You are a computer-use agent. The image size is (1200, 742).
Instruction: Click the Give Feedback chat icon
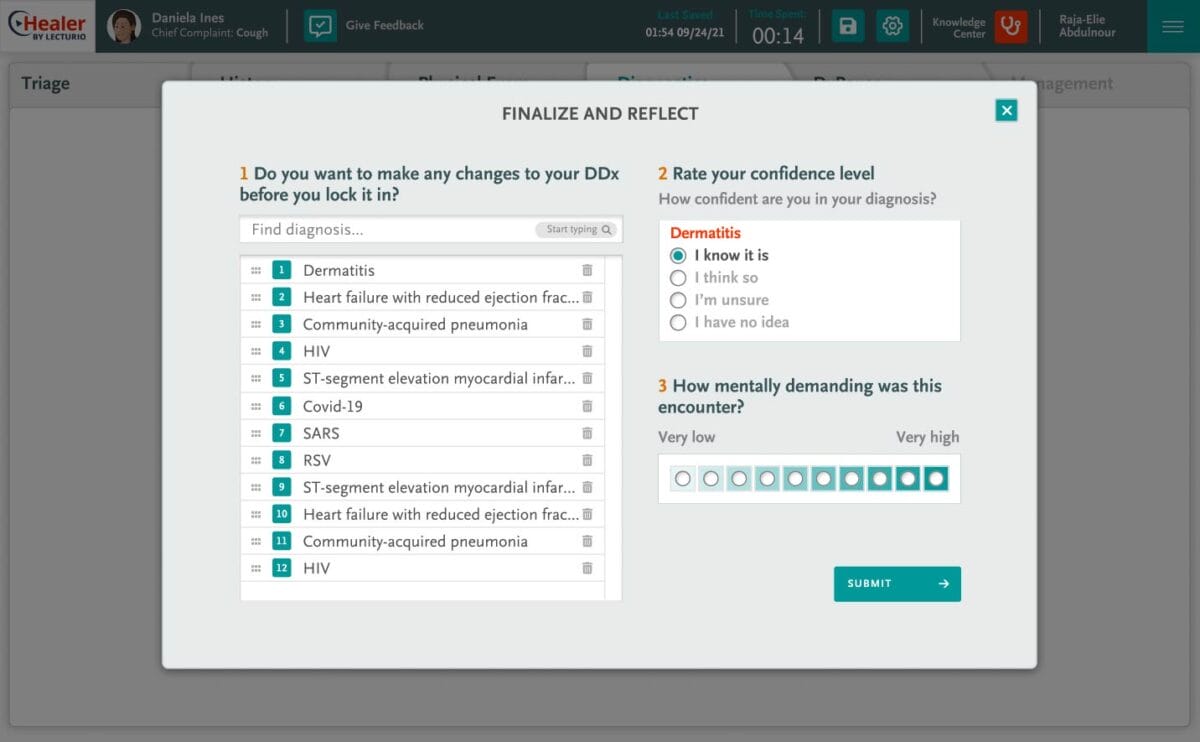tap(320, 26)
